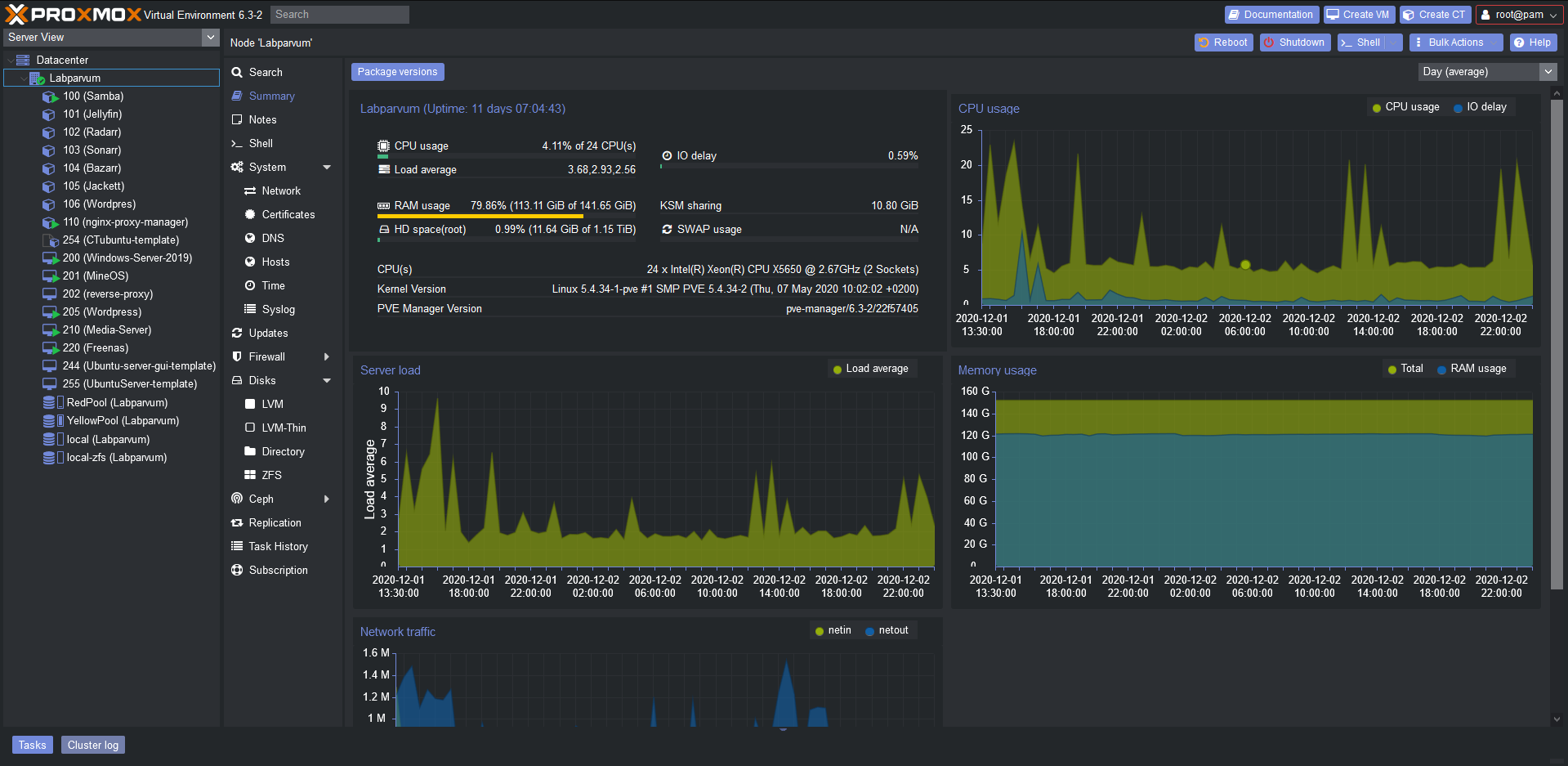Click the Shutdown button
The image size is (1568, 766).
[1295, 43]
